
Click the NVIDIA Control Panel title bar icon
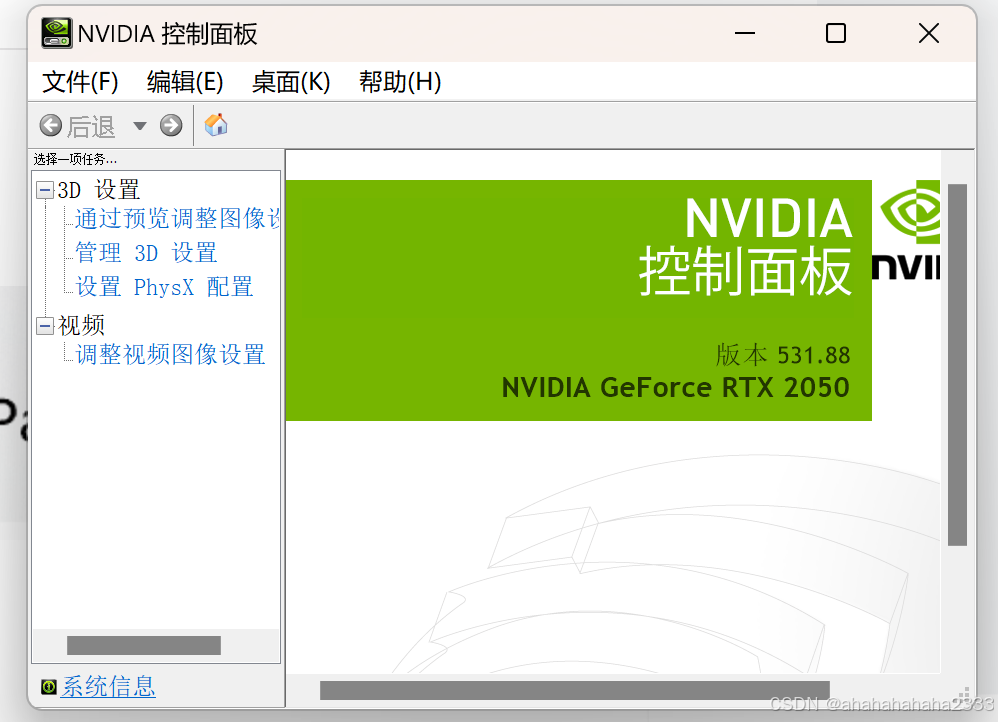(x=57, y=33)
